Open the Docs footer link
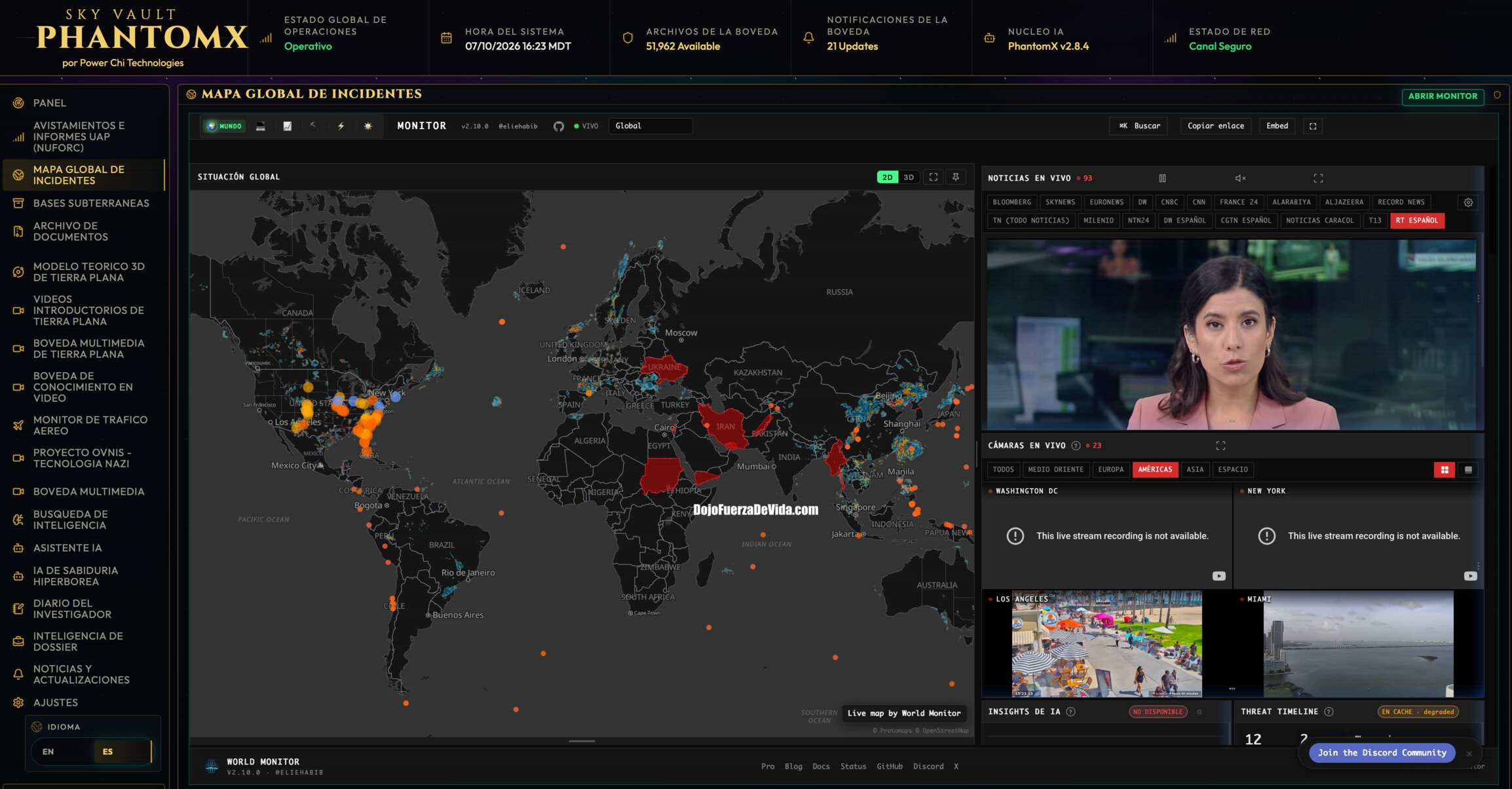The image size is (1512, 789). [821, 767]
